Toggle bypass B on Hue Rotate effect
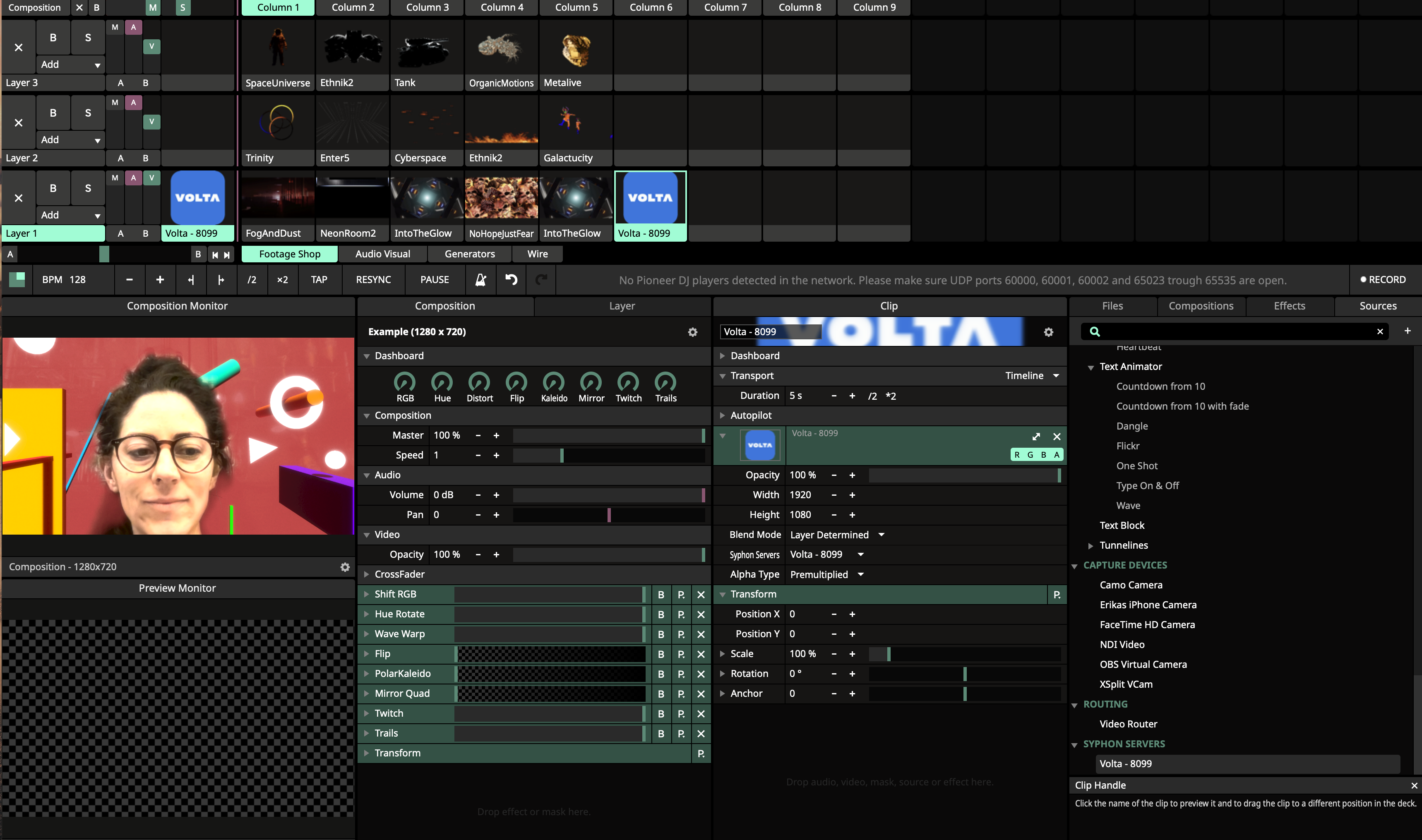Screen dimensions: 1422x840 661,614
